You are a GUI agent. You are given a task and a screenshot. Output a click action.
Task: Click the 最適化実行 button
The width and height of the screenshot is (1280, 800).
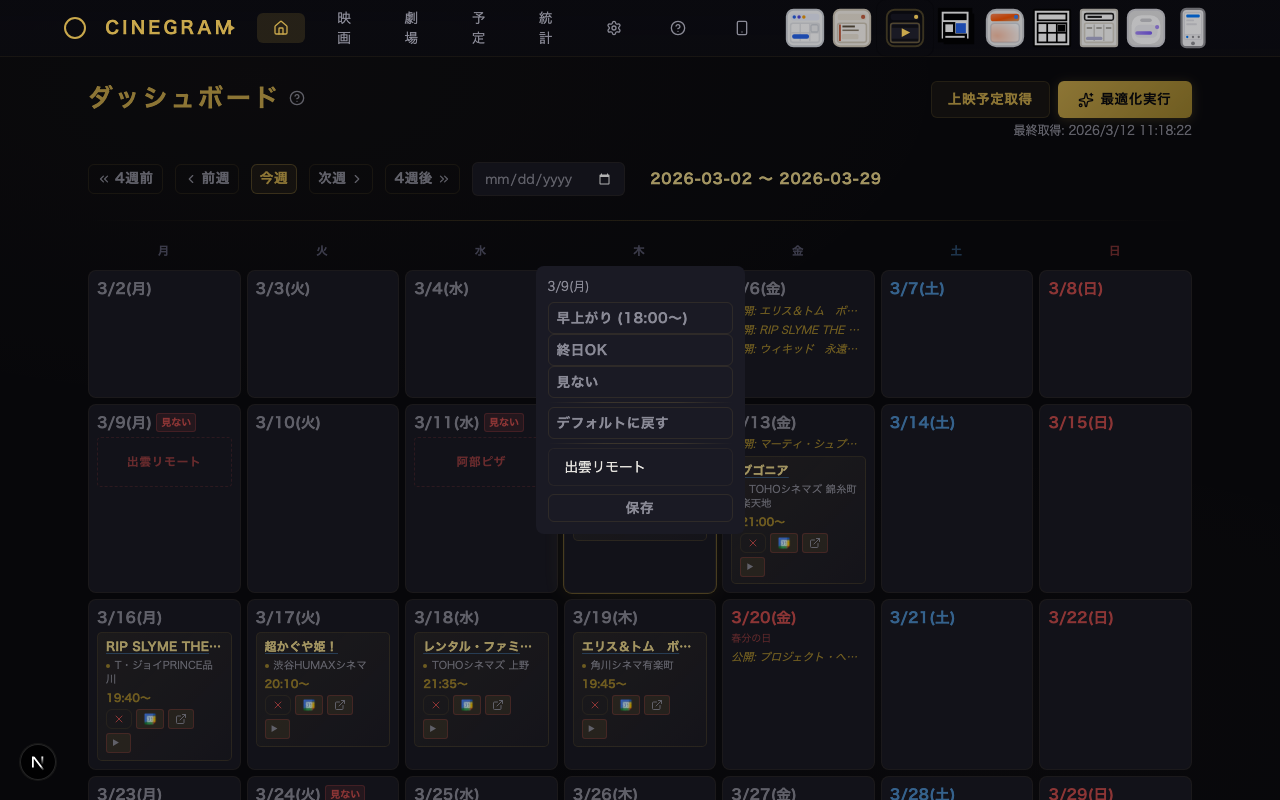tap(1125, 100)
